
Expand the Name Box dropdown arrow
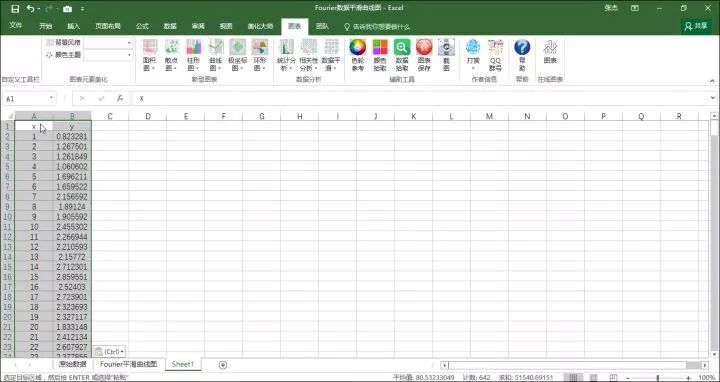[51, 98]
